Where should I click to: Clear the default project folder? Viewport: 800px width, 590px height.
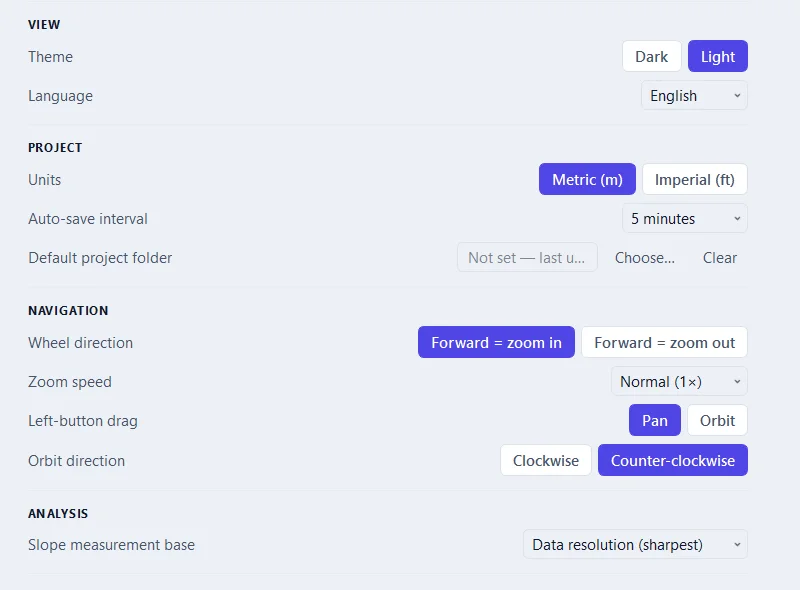point(720,257)
